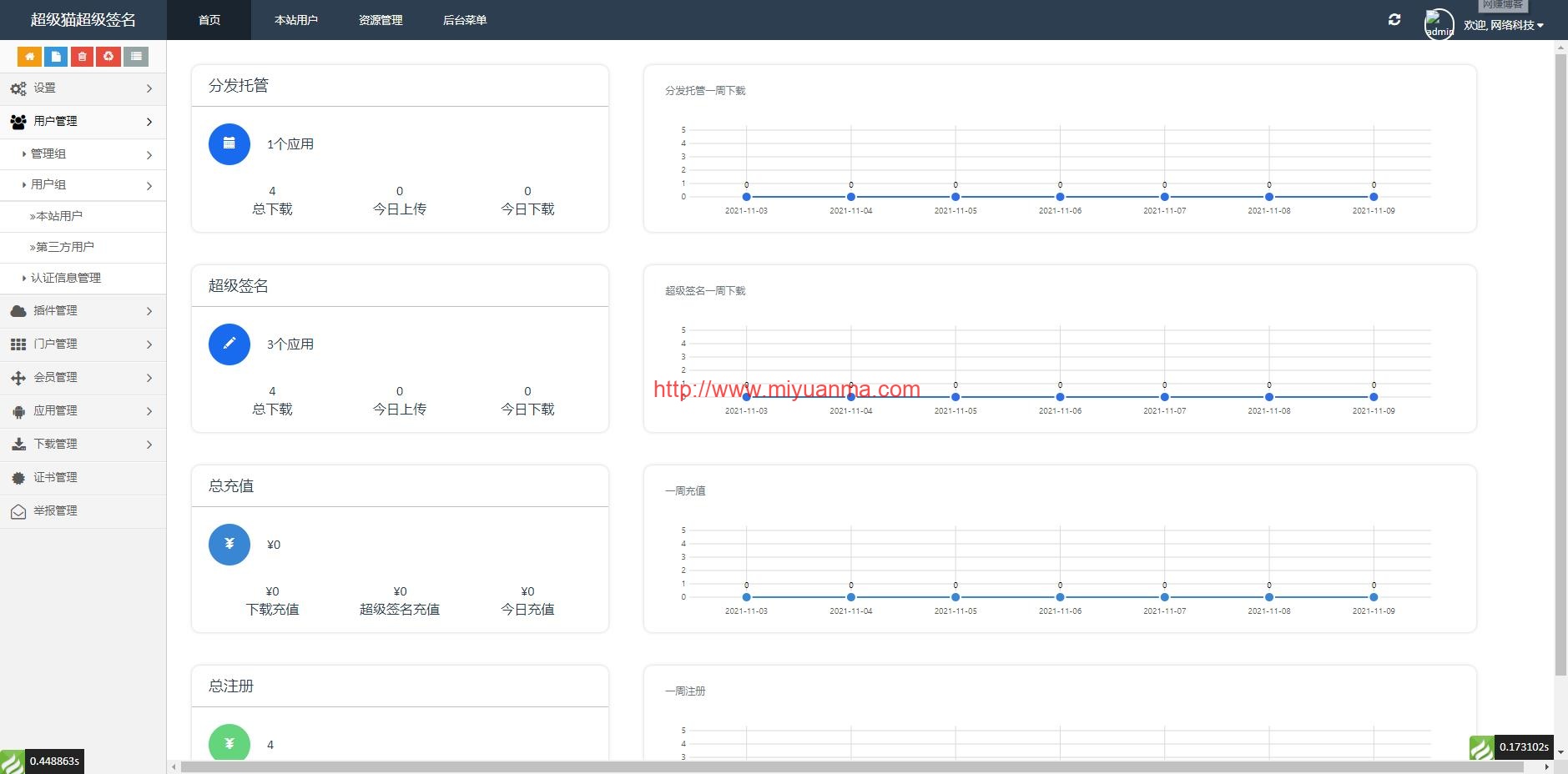The height and width of the screenshot is (774, 1568).
Task: Click the gray list shortcut button
Action: click(x=136, y=57)
